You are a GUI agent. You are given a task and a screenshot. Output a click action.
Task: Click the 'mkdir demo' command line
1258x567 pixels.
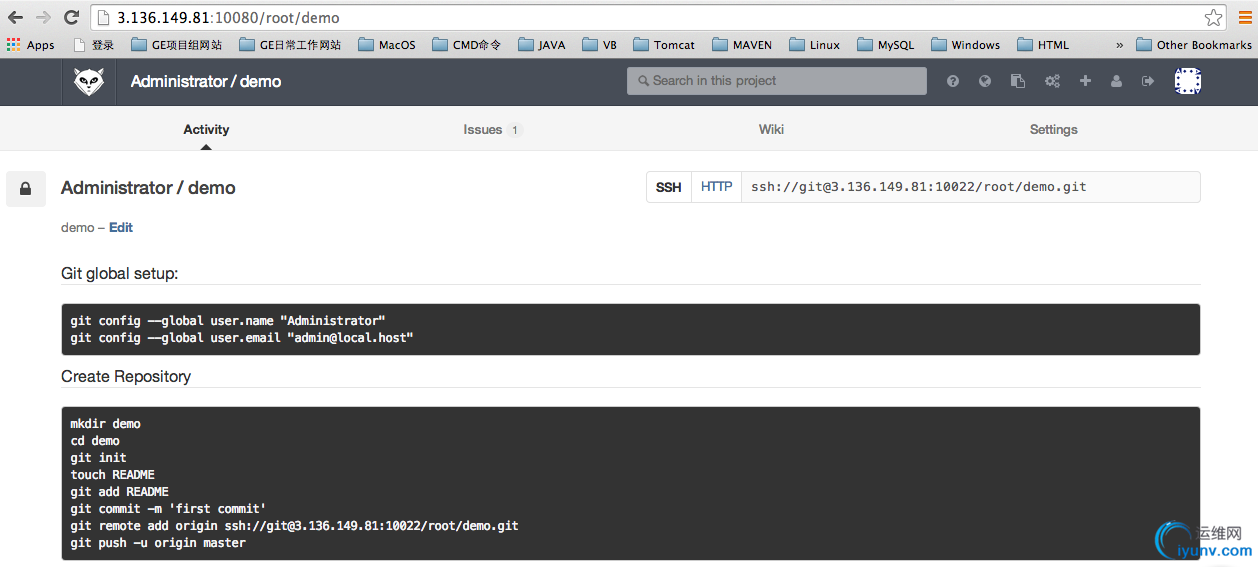[x=105, y=424]
